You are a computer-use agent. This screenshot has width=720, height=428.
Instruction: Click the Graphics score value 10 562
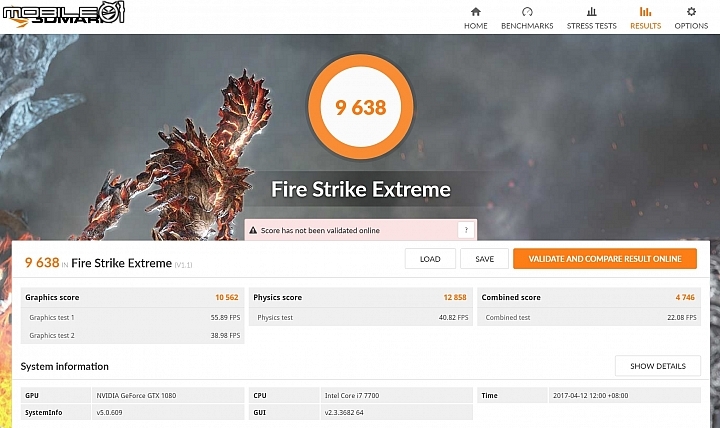tap(227, 298)
